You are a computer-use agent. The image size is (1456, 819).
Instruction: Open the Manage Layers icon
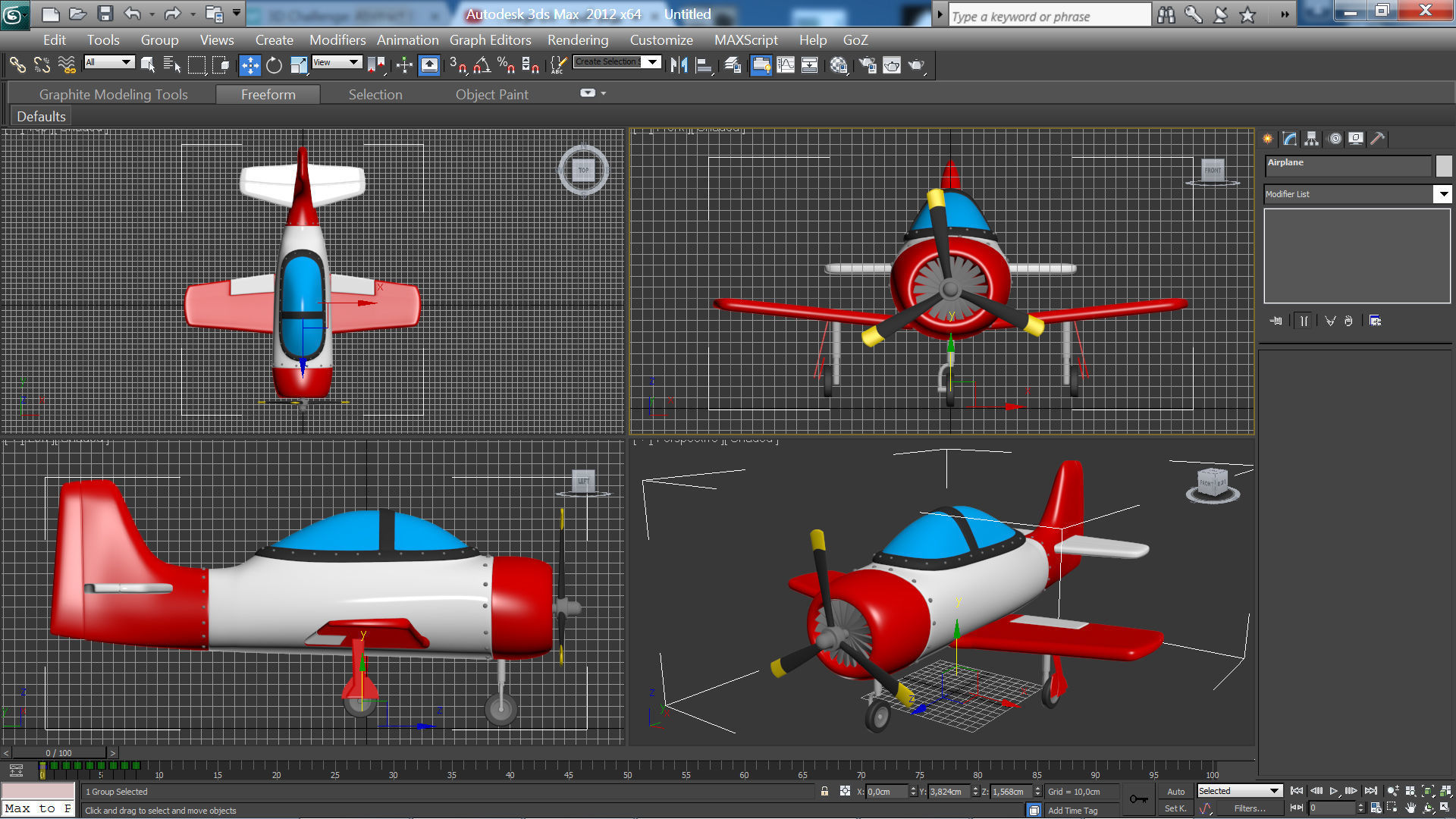733,65
